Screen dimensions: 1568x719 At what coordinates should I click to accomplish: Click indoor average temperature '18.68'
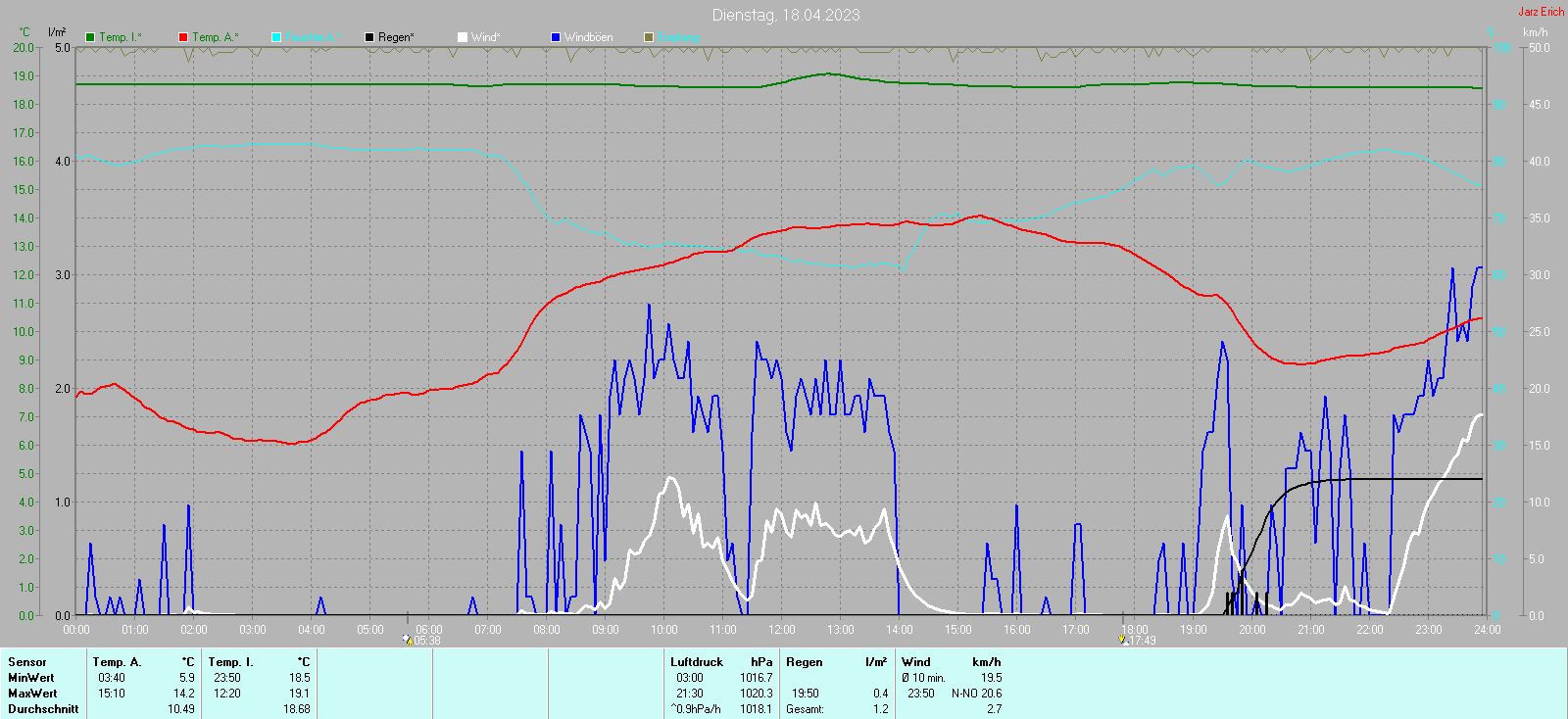click(x=296, y=709)
